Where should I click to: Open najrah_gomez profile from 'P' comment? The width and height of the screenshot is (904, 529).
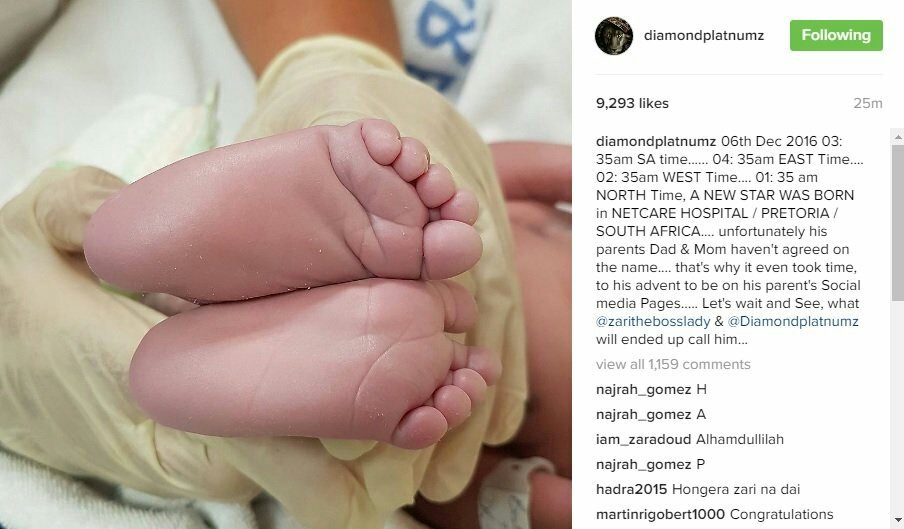pyautogui.click(x=643, y=464)
